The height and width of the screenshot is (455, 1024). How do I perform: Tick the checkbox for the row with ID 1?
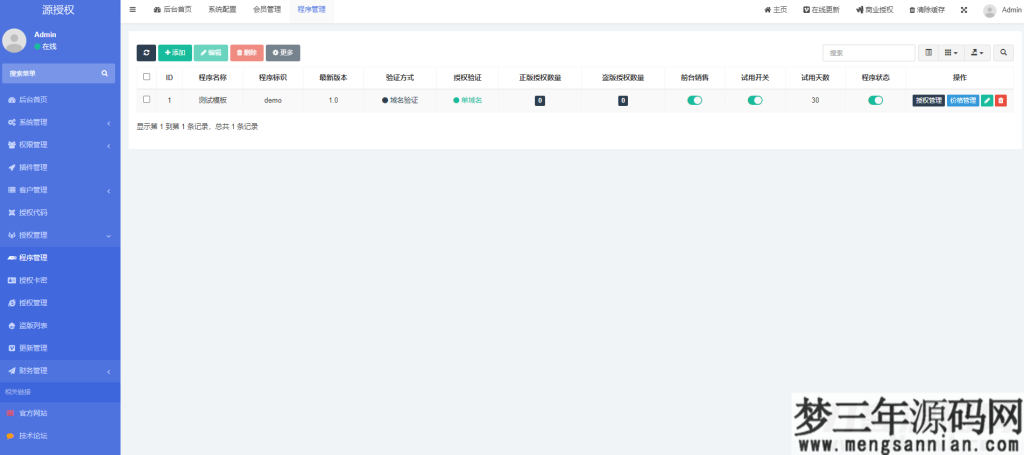146,99
